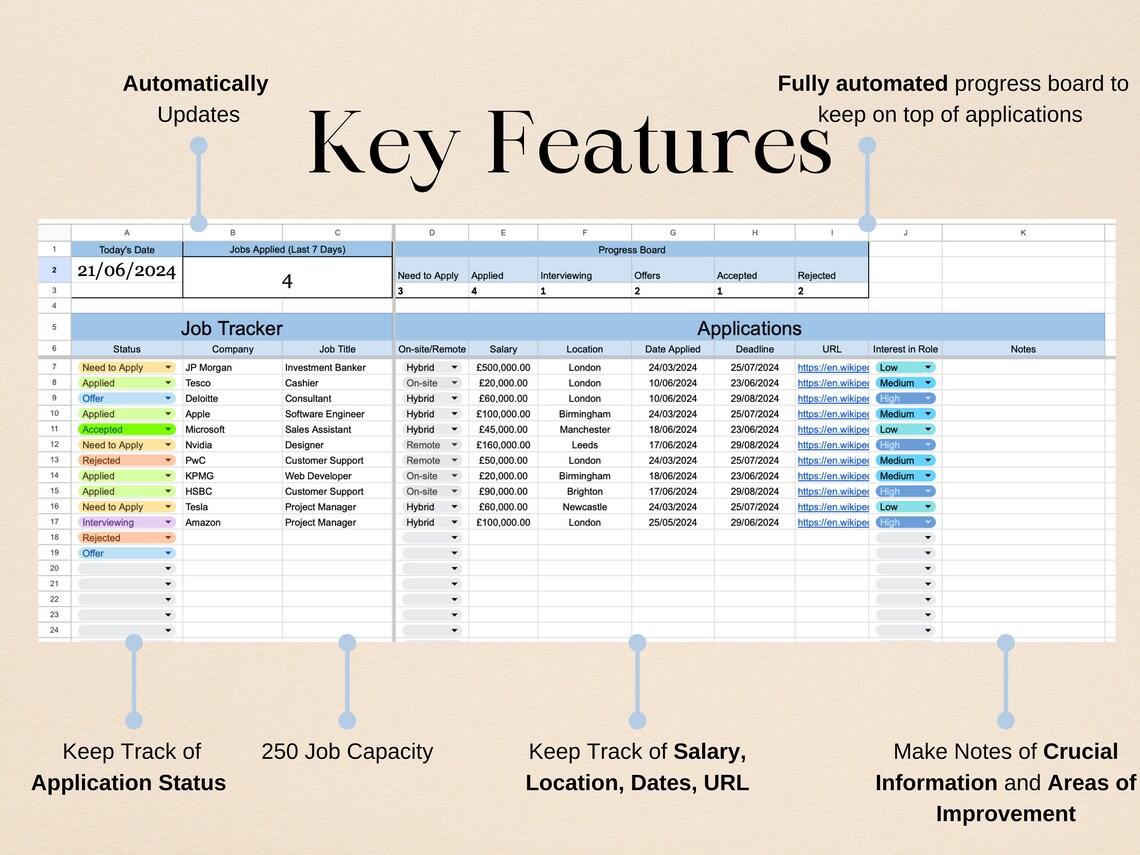The height and width of the screenshot is (855, 1140).
Task: Open the Offer status dropdown on row 19
Action: [167, 552]
